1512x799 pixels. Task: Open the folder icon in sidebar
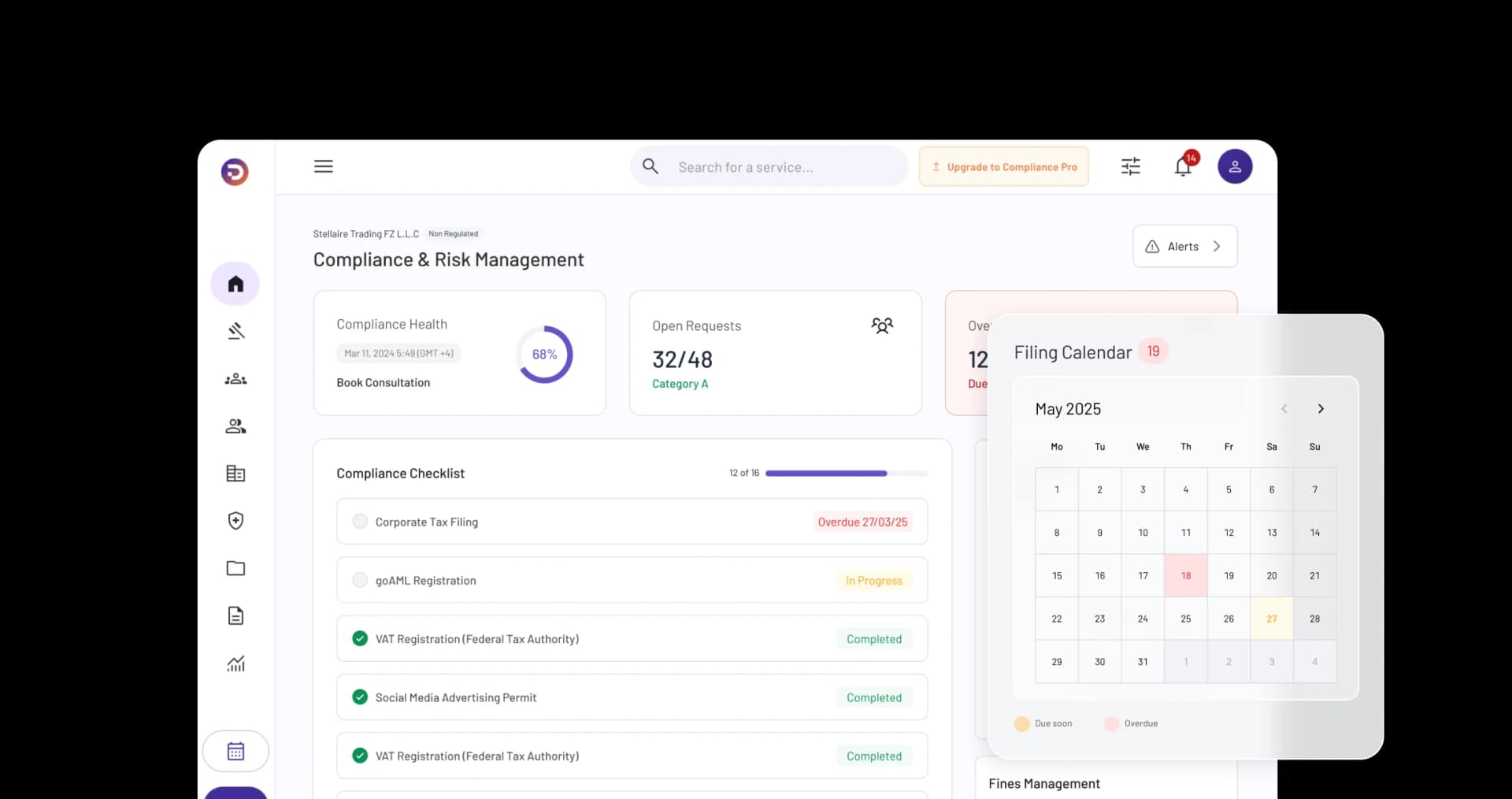(235, 568)
